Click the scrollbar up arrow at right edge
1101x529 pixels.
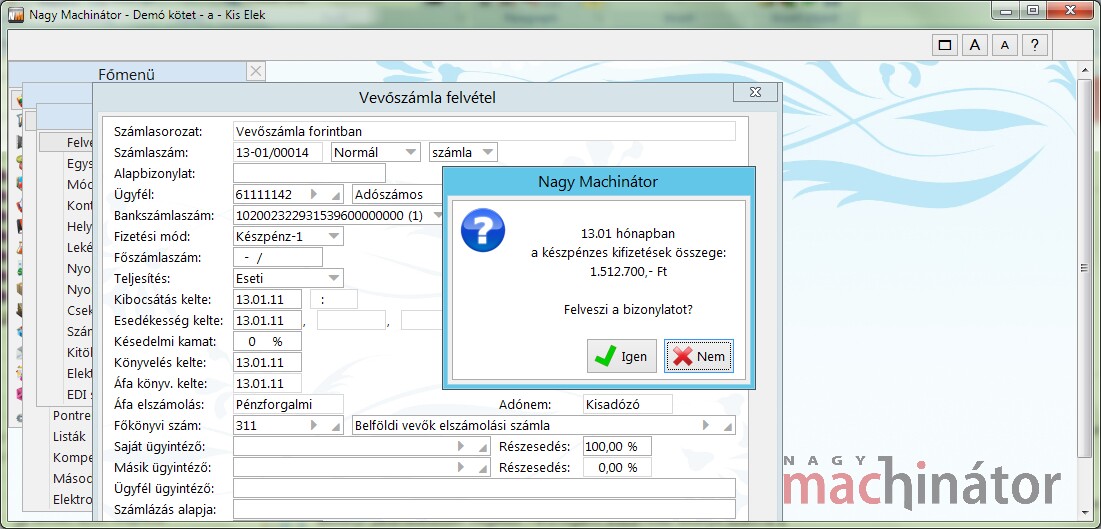tap(1086, 70)
